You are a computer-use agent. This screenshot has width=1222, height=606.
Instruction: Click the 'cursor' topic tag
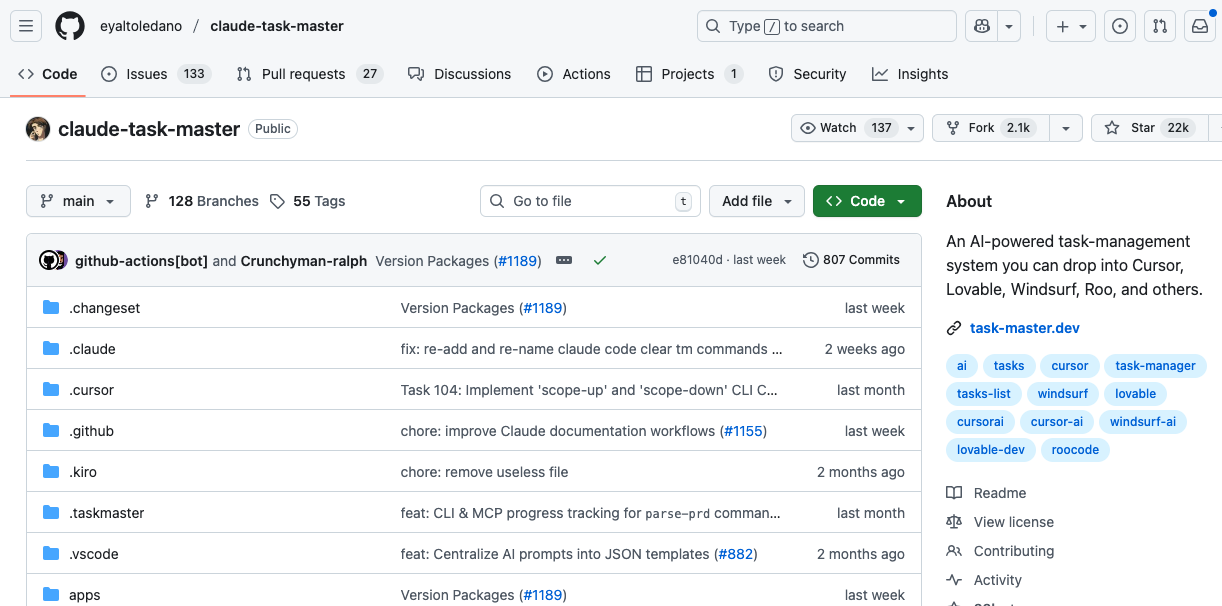[x=1069, y=366]
